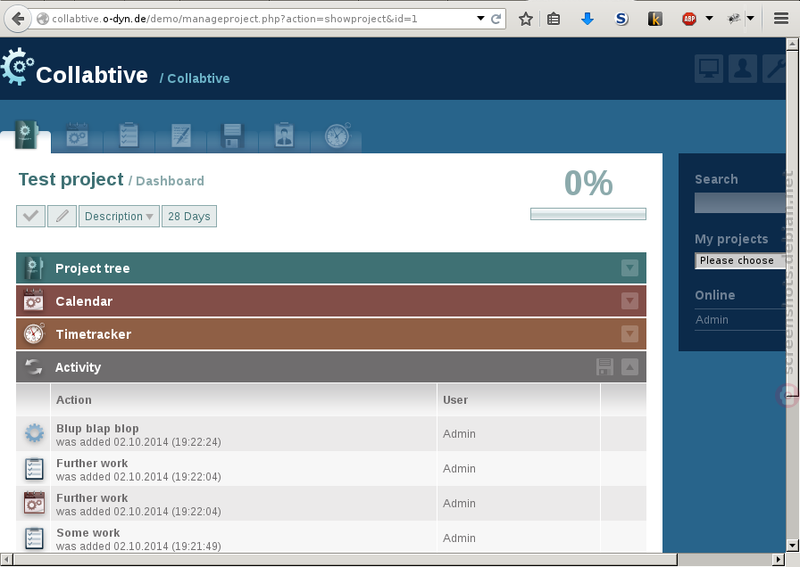Screen dimensions: 800x567
Task: Expand the Calendar section arrow
Action: click(x=630, y=301)
